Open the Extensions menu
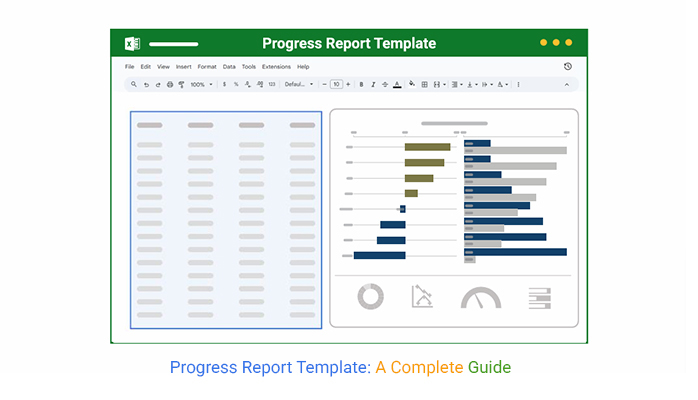 (x=276, y=66)
